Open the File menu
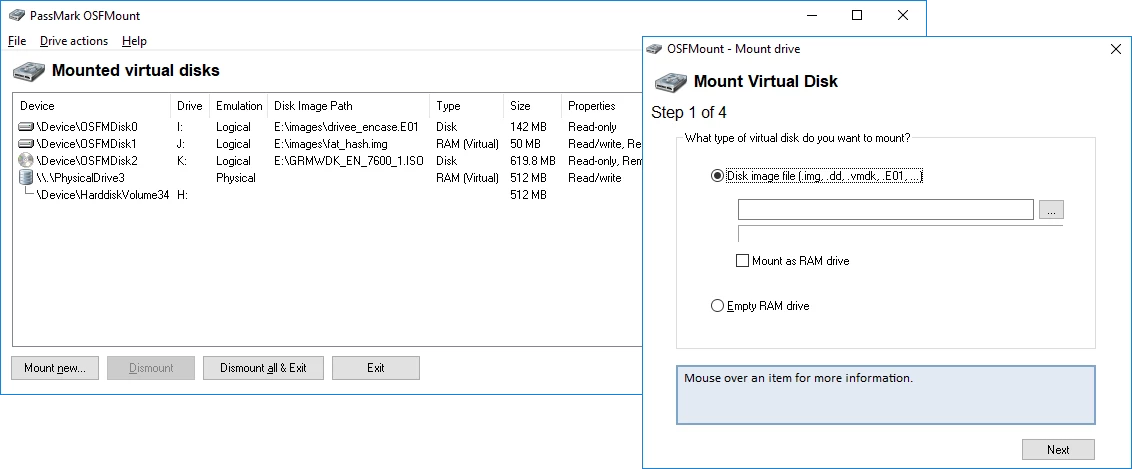 pyautogui.click(x=17, y=41)
